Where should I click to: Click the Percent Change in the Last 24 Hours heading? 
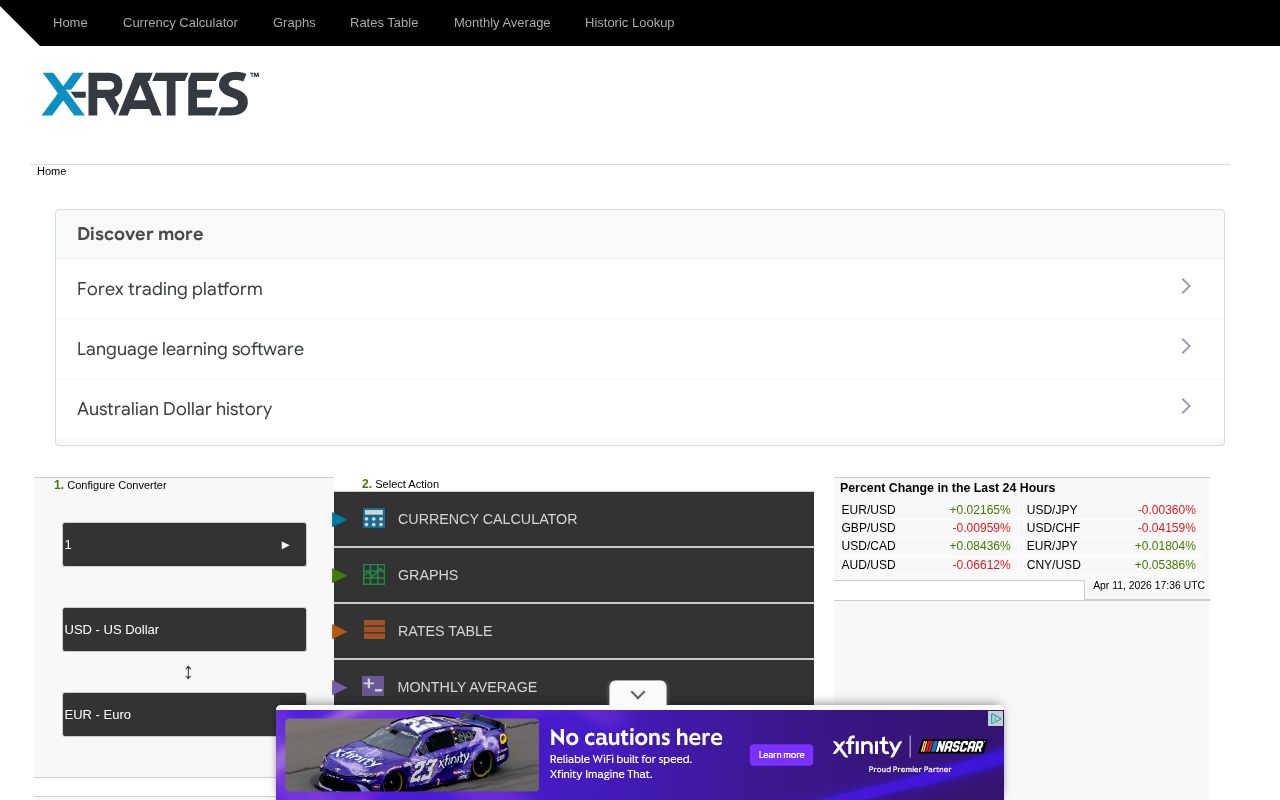tap(947, 488)
